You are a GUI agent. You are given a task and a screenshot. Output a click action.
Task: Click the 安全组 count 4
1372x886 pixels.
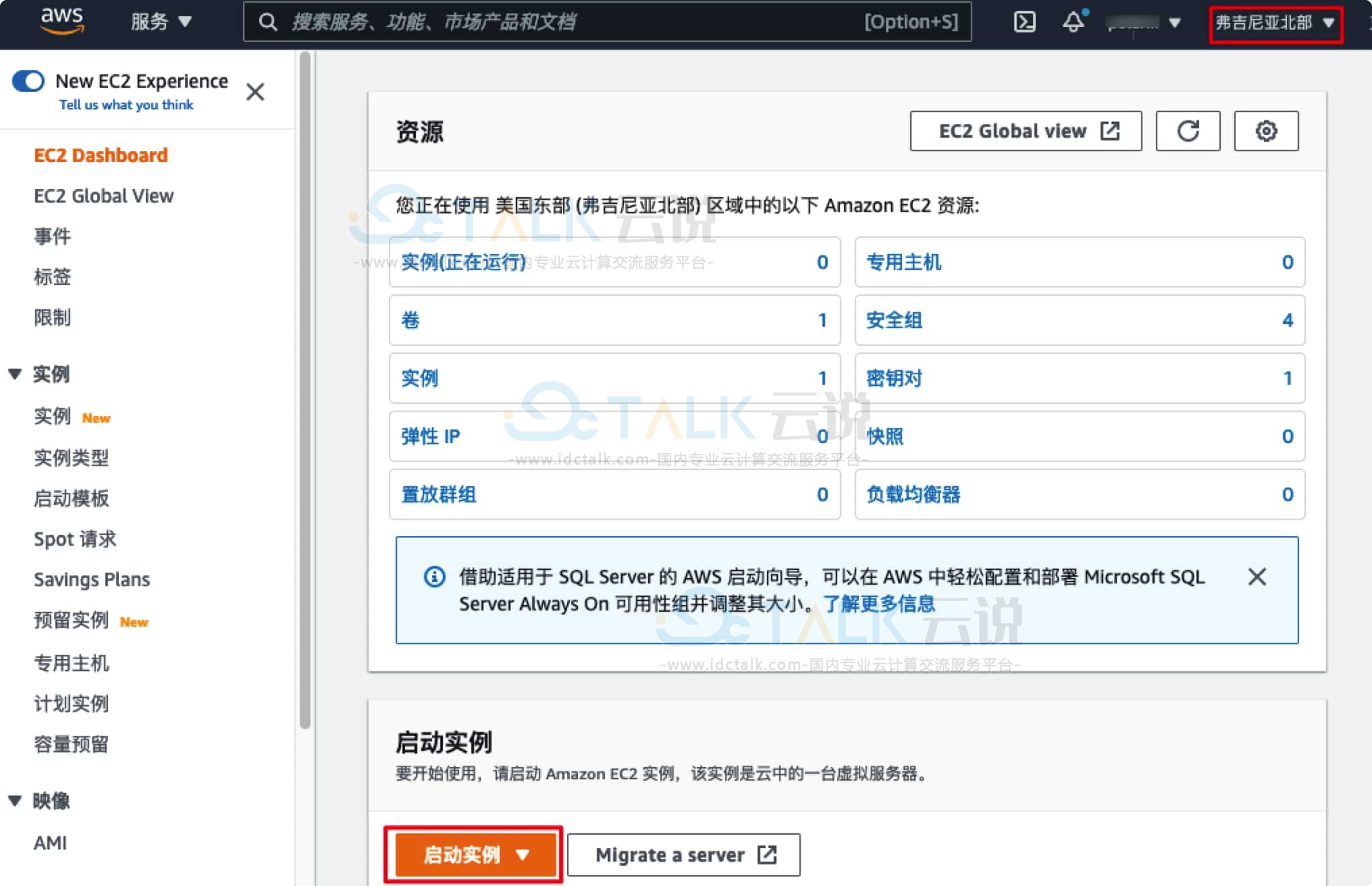point(1288,320)
